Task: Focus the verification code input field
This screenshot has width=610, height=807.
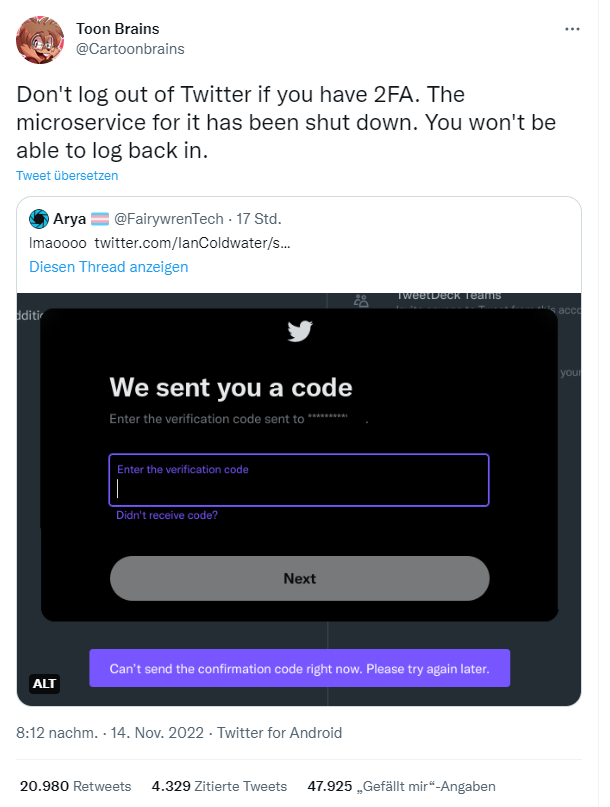Action: tap(299, 487)
